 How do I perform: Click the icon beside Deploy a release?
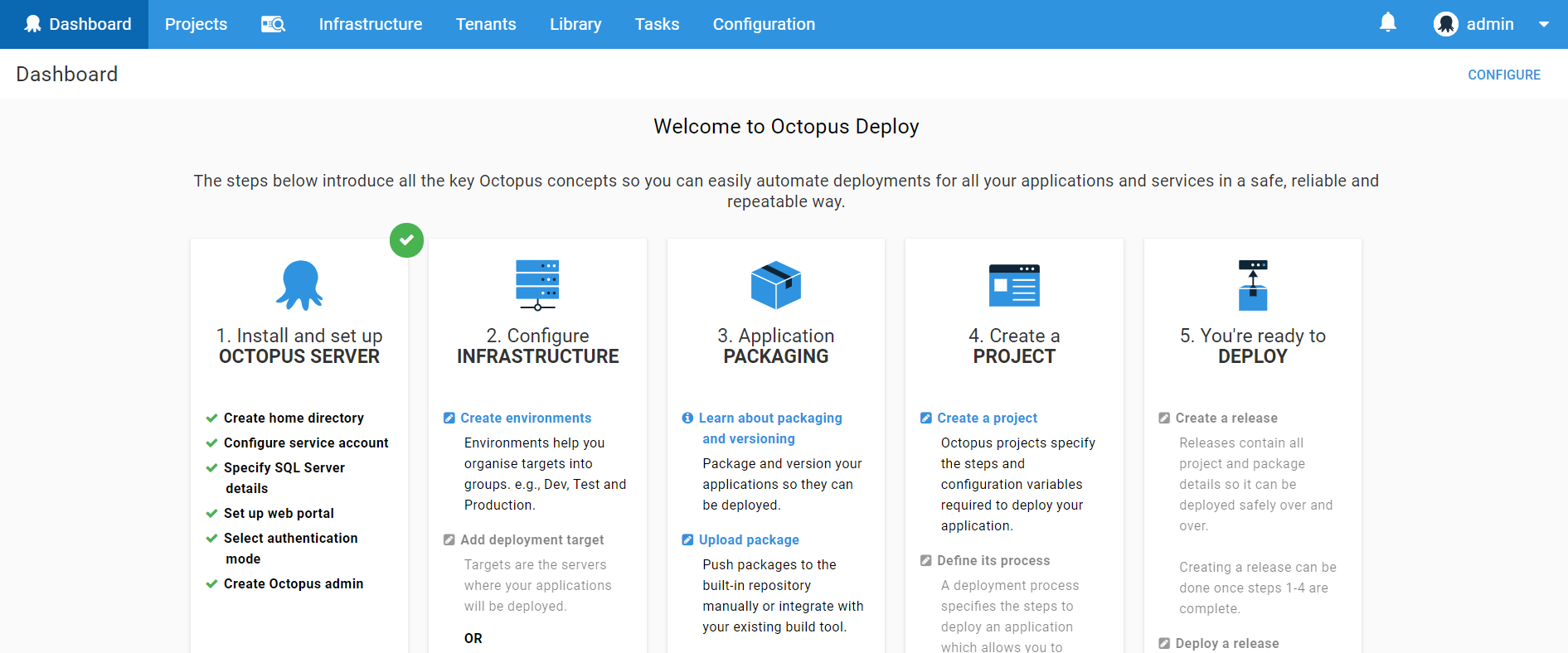tap(1164, 644)
